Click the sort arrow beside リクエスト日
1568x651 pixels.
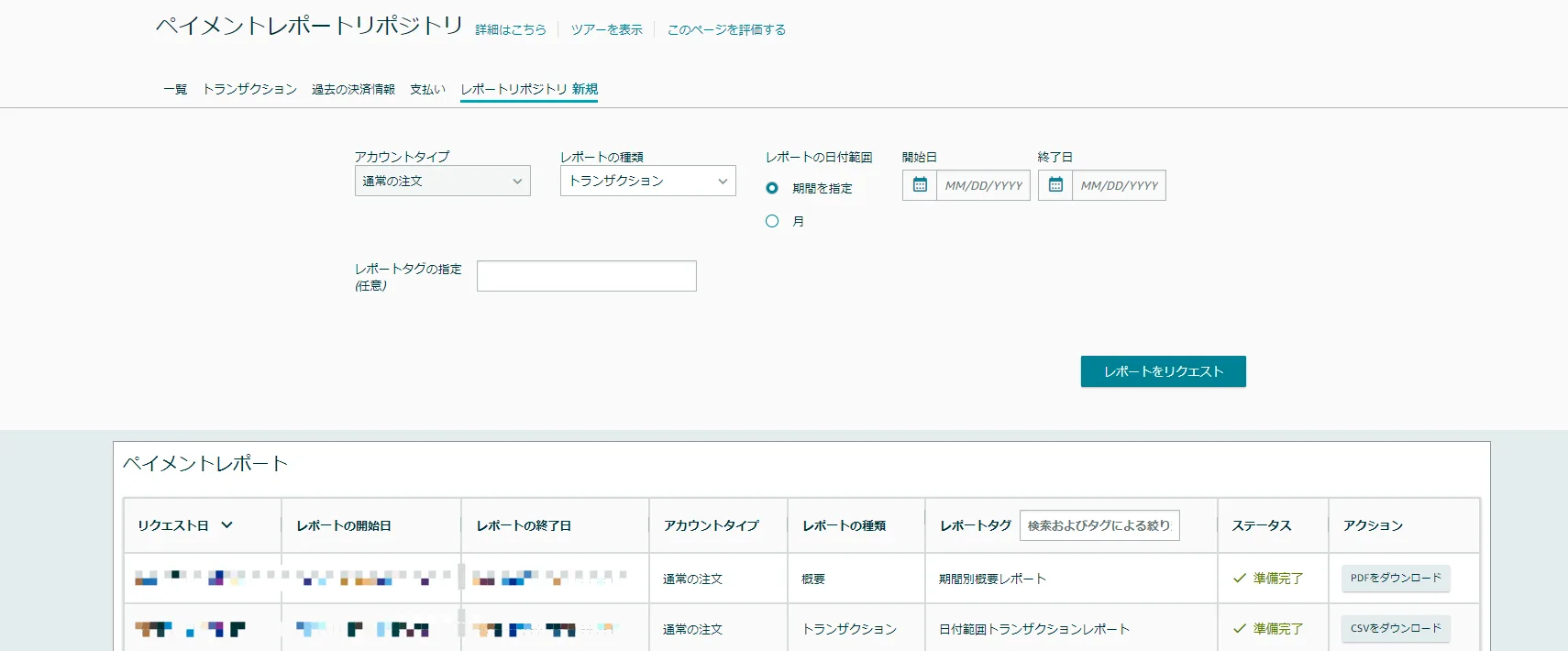[x=226, y=525]
